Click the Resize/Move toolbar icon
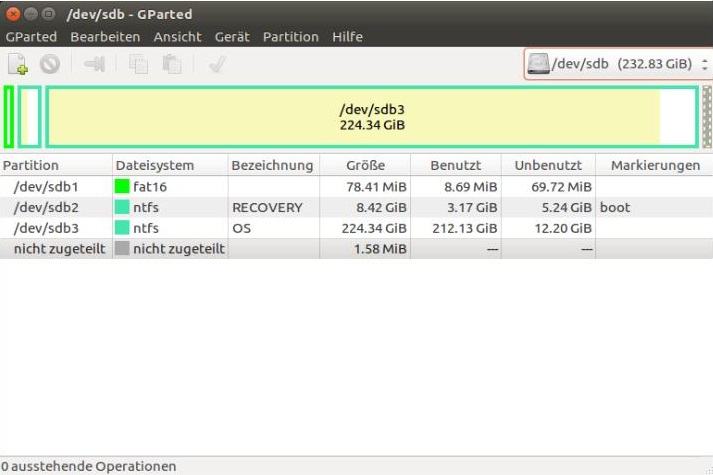 (94, 64)
